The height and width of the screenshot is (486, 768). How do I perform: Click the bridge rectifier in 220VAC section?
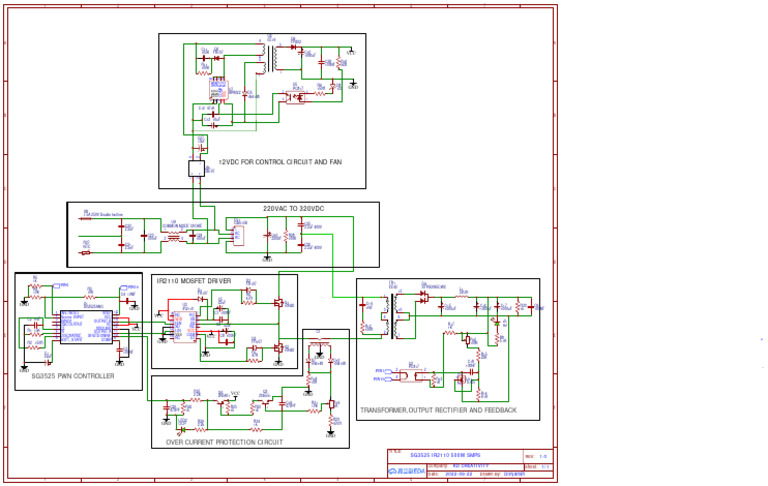coord(239,235)
